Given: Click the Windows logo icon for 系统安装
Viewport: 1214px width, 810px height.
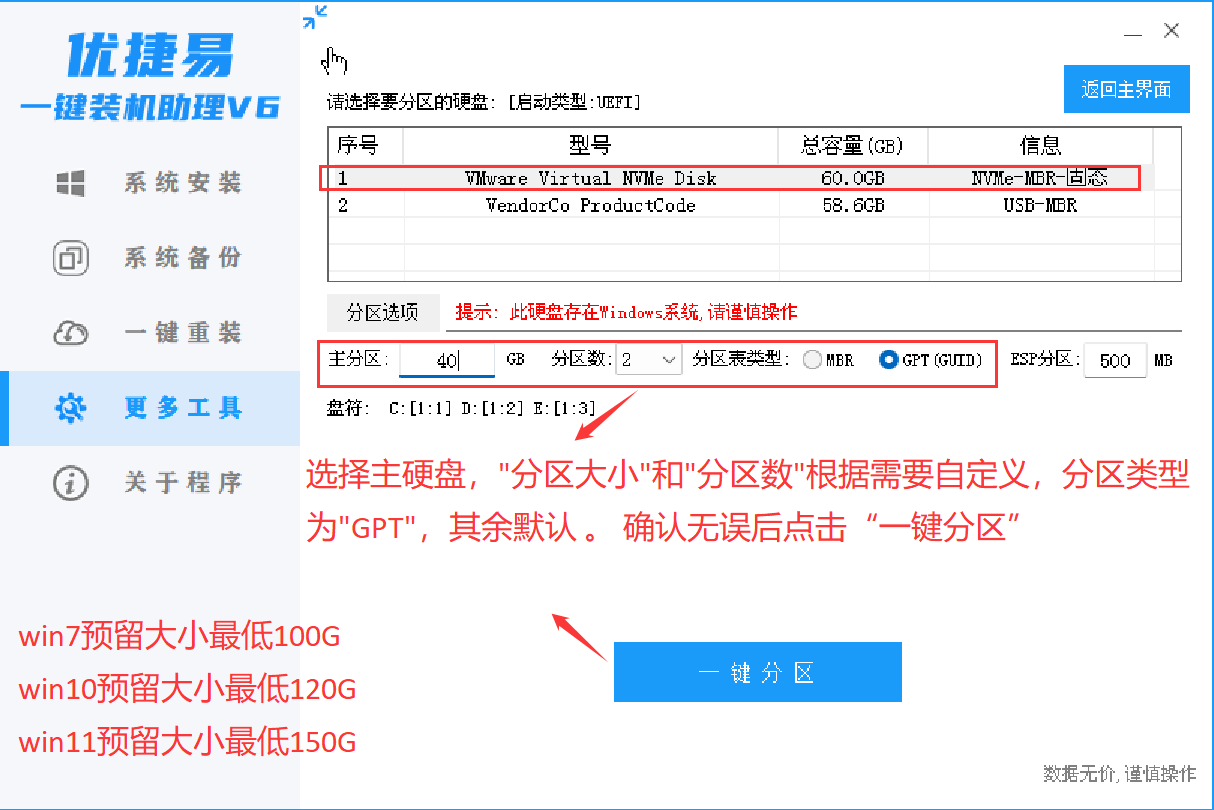Looking at the screenshot, I should point(70,184).
